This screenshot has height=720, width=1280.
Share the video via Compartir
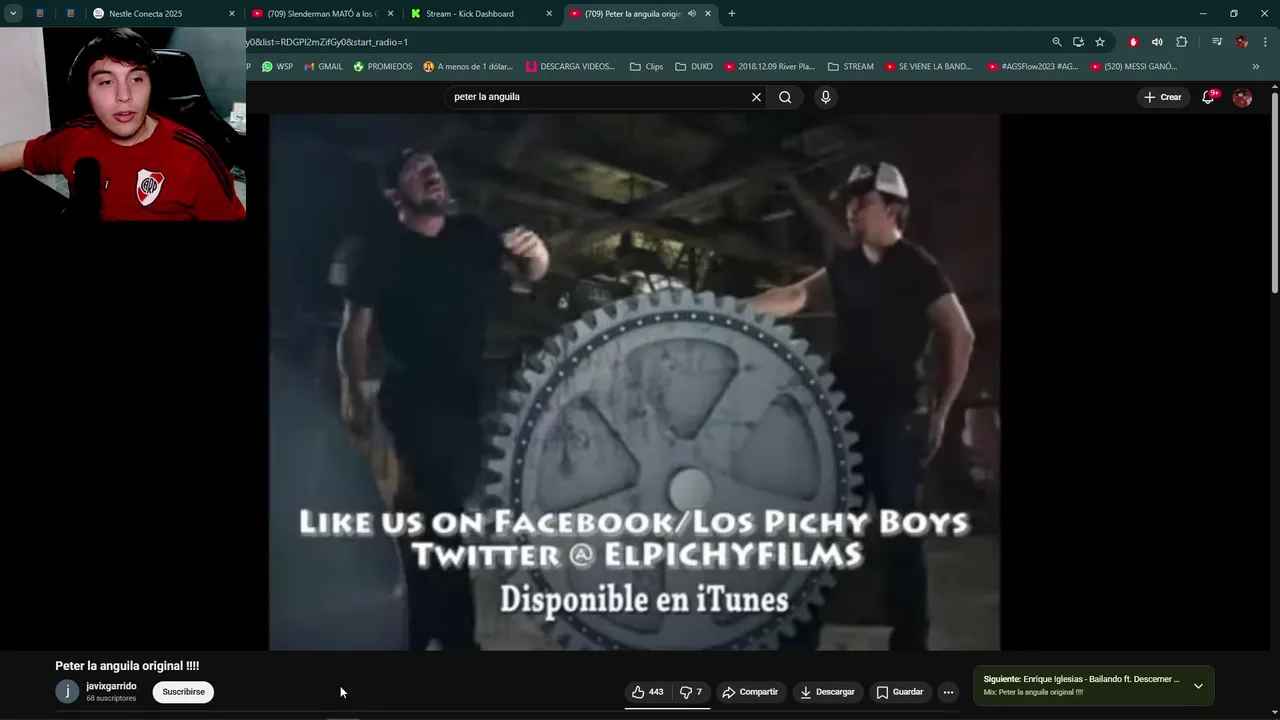click(x=750, y=692)
